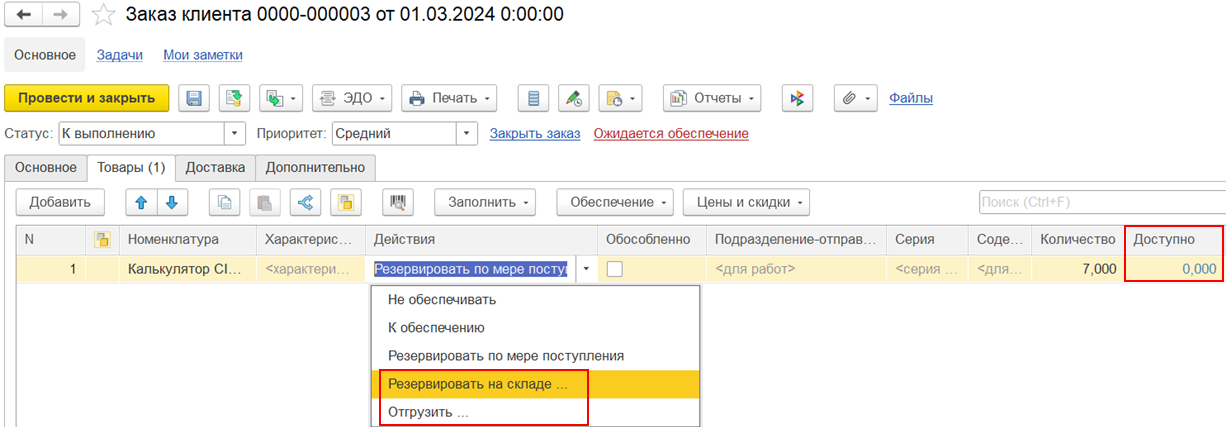Go back using the left arrow button
The image size is (1226, 427).
[24, 15]
